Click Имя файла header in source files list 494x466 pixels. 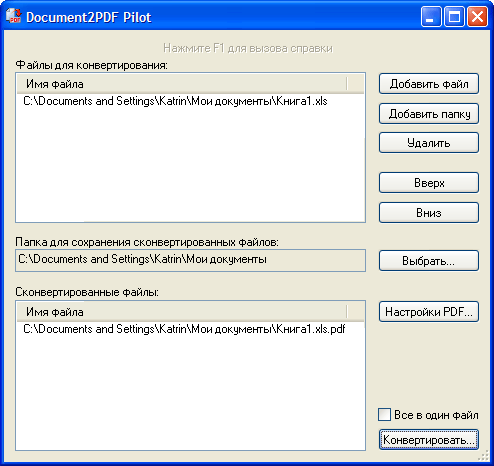(x=181, y=84)
